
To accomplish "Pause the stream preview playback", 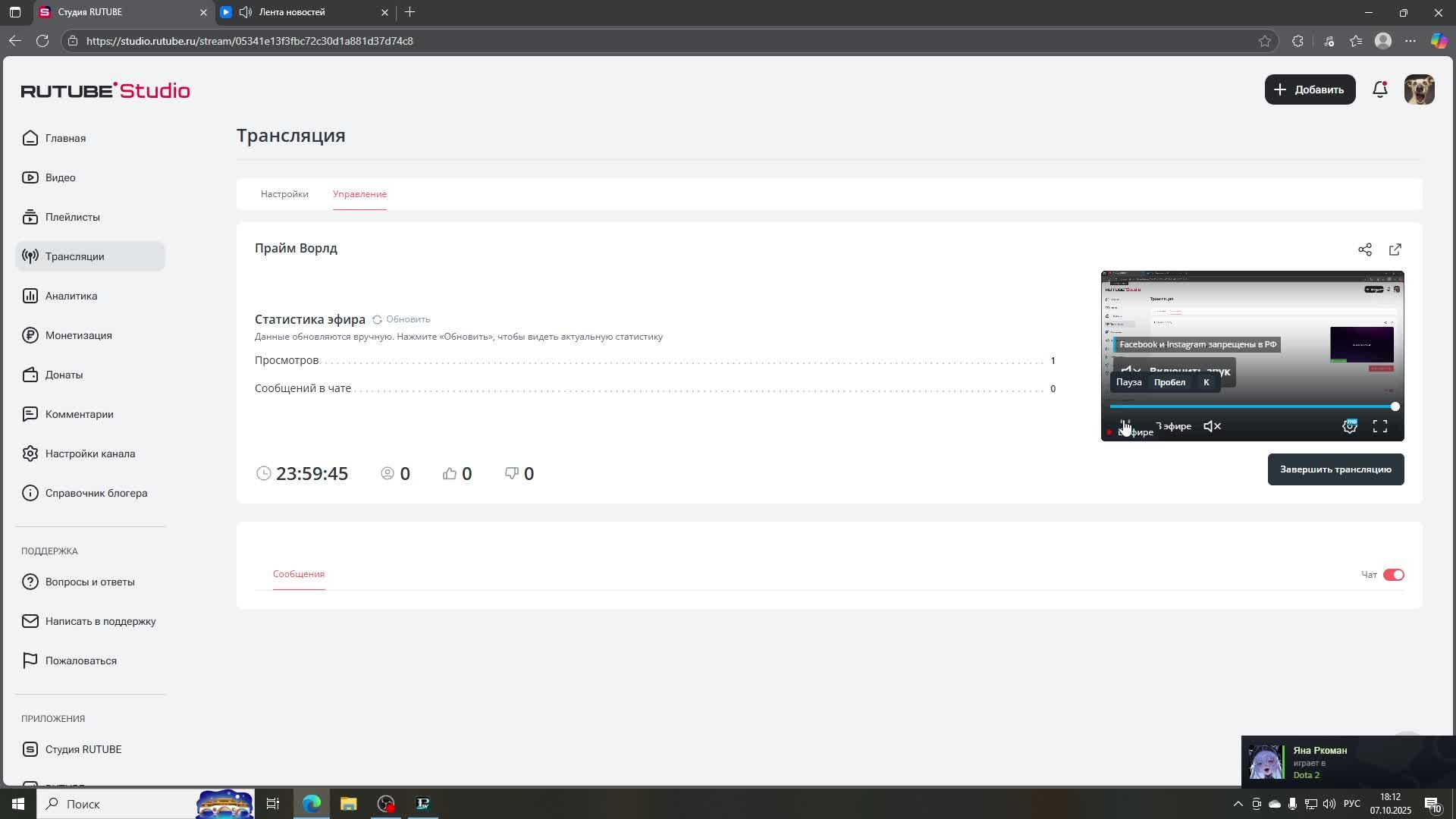I will click(1126, 425).
